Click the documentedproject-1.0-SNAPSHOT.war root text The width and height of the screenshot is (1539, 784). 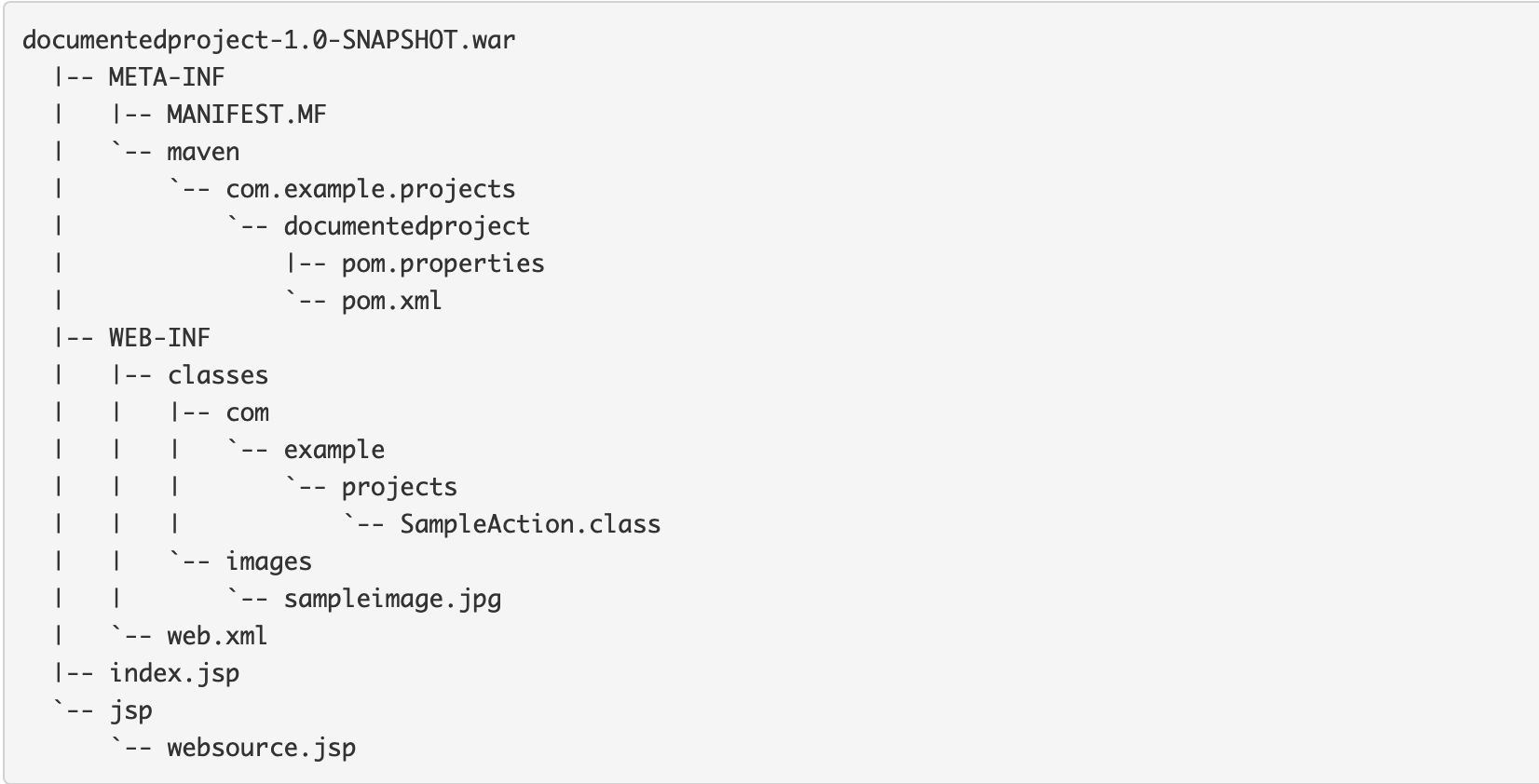(x=268, y=41)
